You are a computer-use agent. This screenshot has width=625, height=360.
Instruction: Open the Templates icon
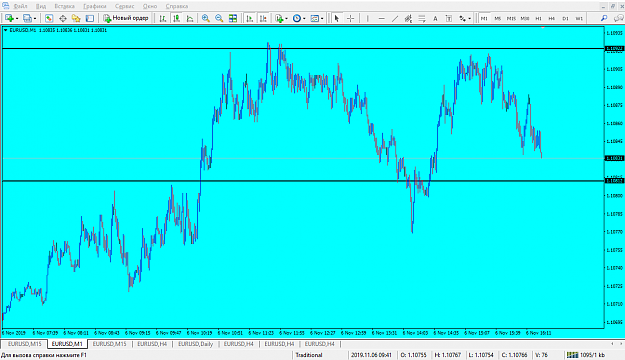(x=314, y=18)
